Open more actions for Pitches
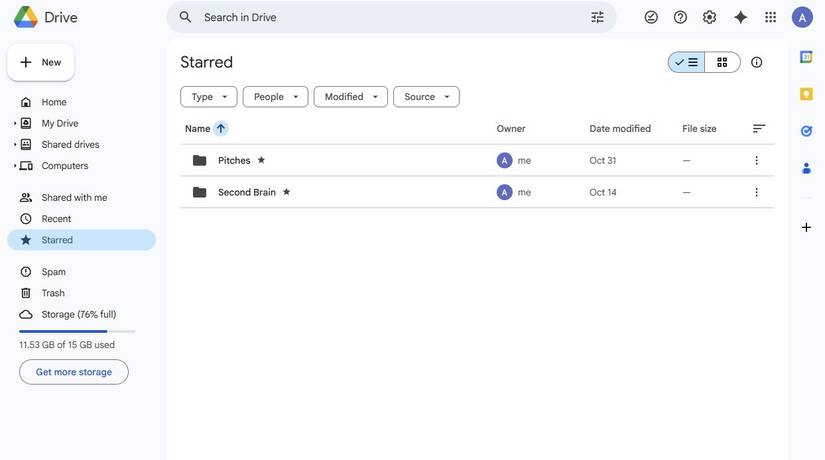Image resolution: width=825 pixels, height=460 pixels. click(x=756, y=161)
